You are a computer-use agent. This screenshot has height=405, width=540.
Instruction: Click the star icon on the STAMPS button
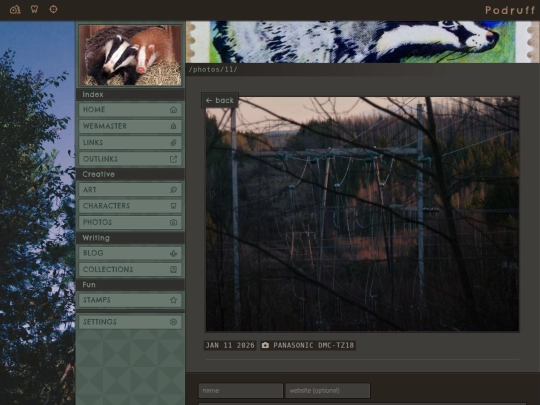coord(173,300)
